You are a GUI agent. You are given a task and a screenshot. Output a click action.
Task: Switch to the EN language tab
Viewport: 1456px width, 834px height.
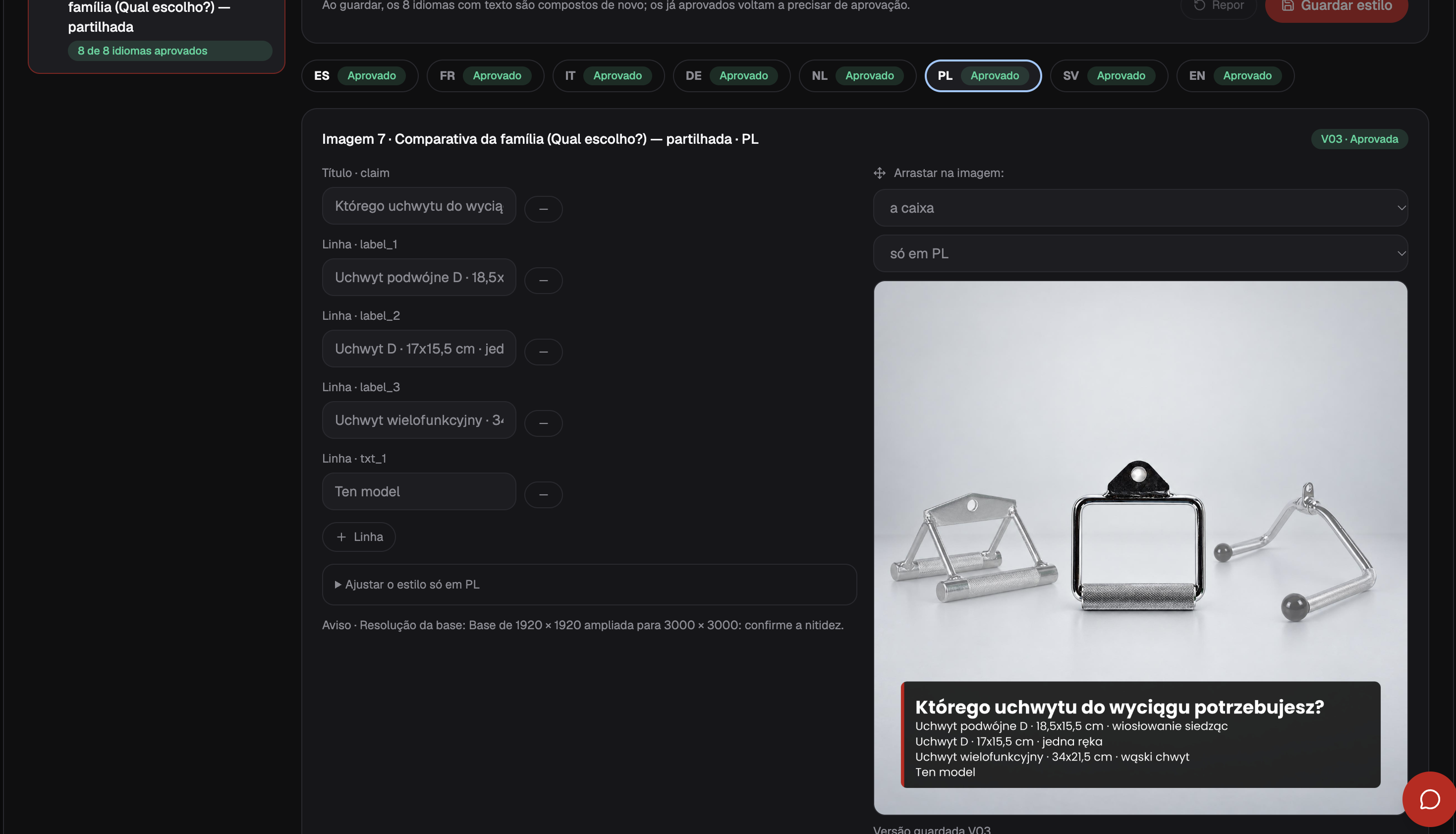[x=1235, y=75]
